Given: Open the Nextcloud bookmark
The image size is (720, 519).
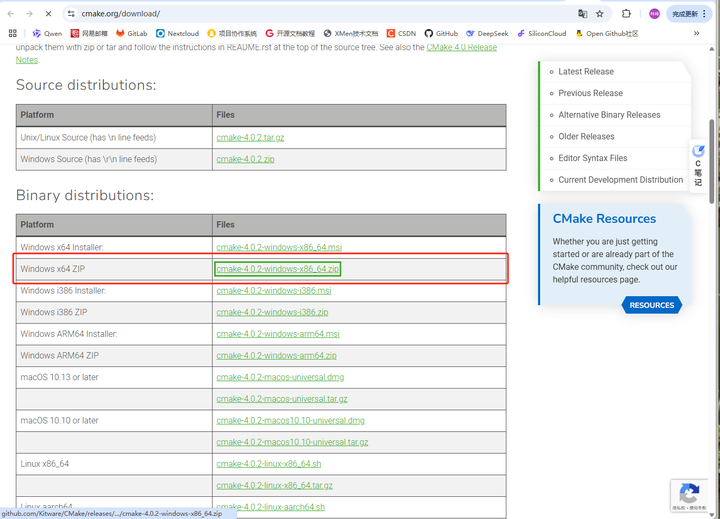Looking at the screenshot, I should 177,33.
